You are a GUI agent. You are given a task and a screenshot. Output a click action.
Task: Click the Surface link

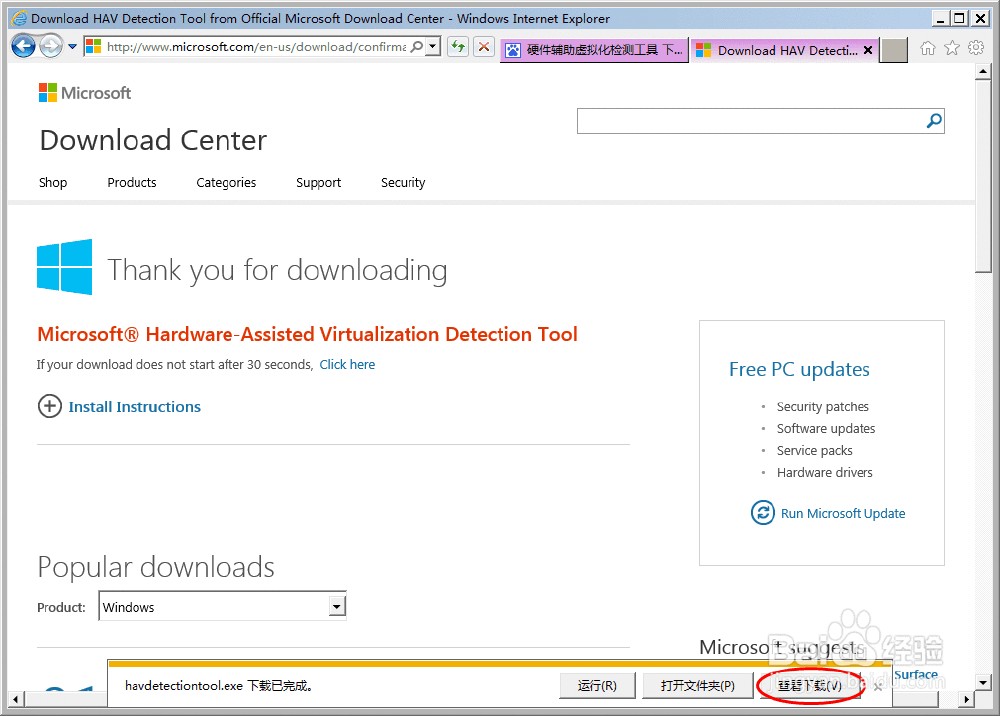(916, 674)
